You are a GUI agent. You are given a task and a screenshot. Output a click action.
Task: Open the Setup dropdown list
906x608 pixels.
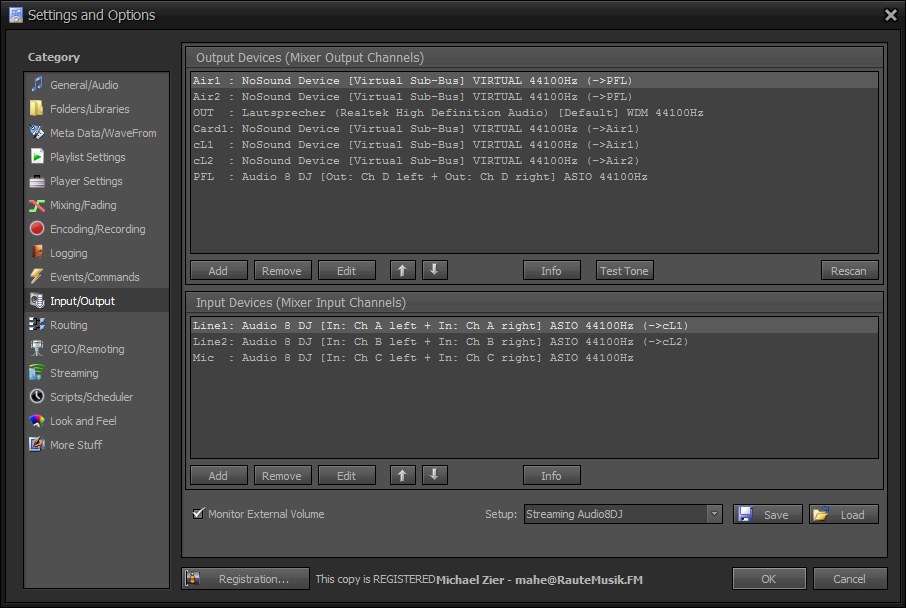[714, 514]
